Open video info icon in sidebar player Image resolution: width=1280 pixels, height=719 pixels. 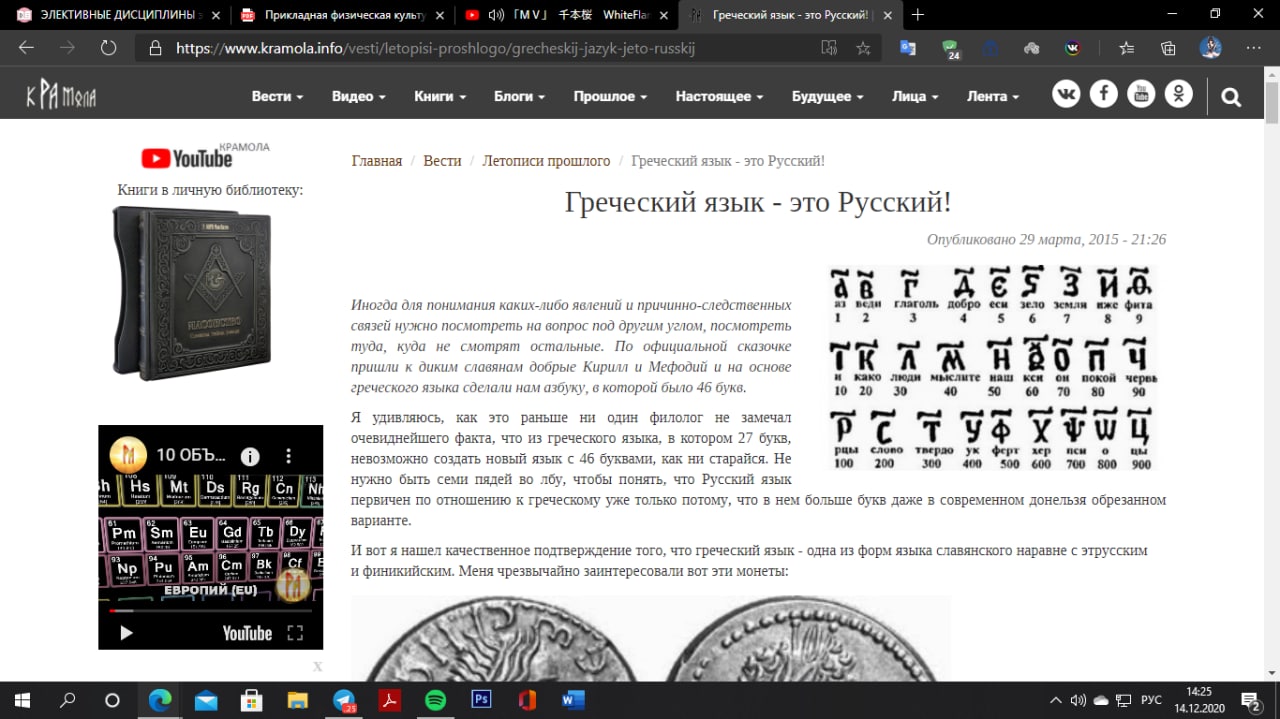(x=250, y=456)
